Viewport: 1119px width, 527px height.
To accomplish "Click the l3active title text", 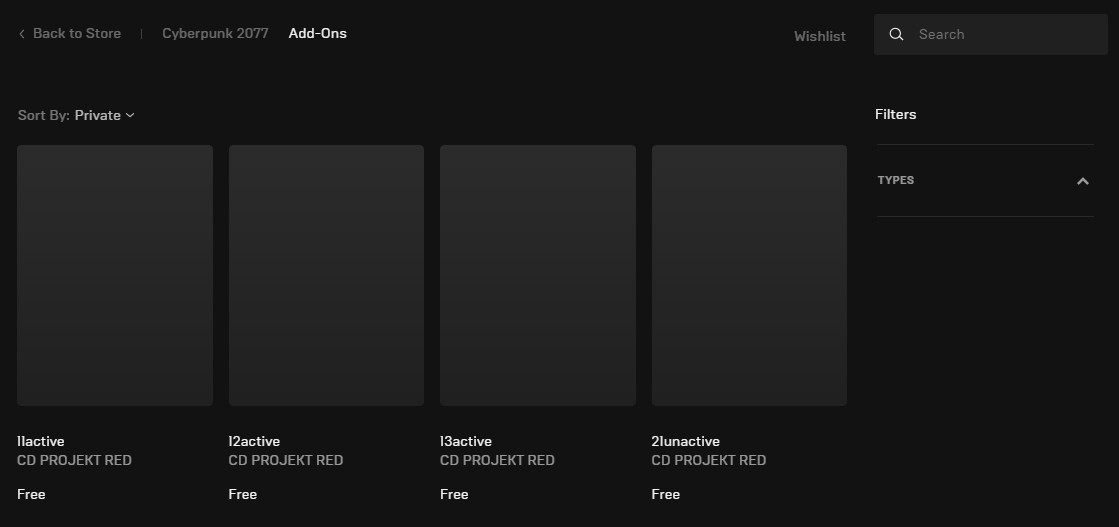I will (466, 441).
